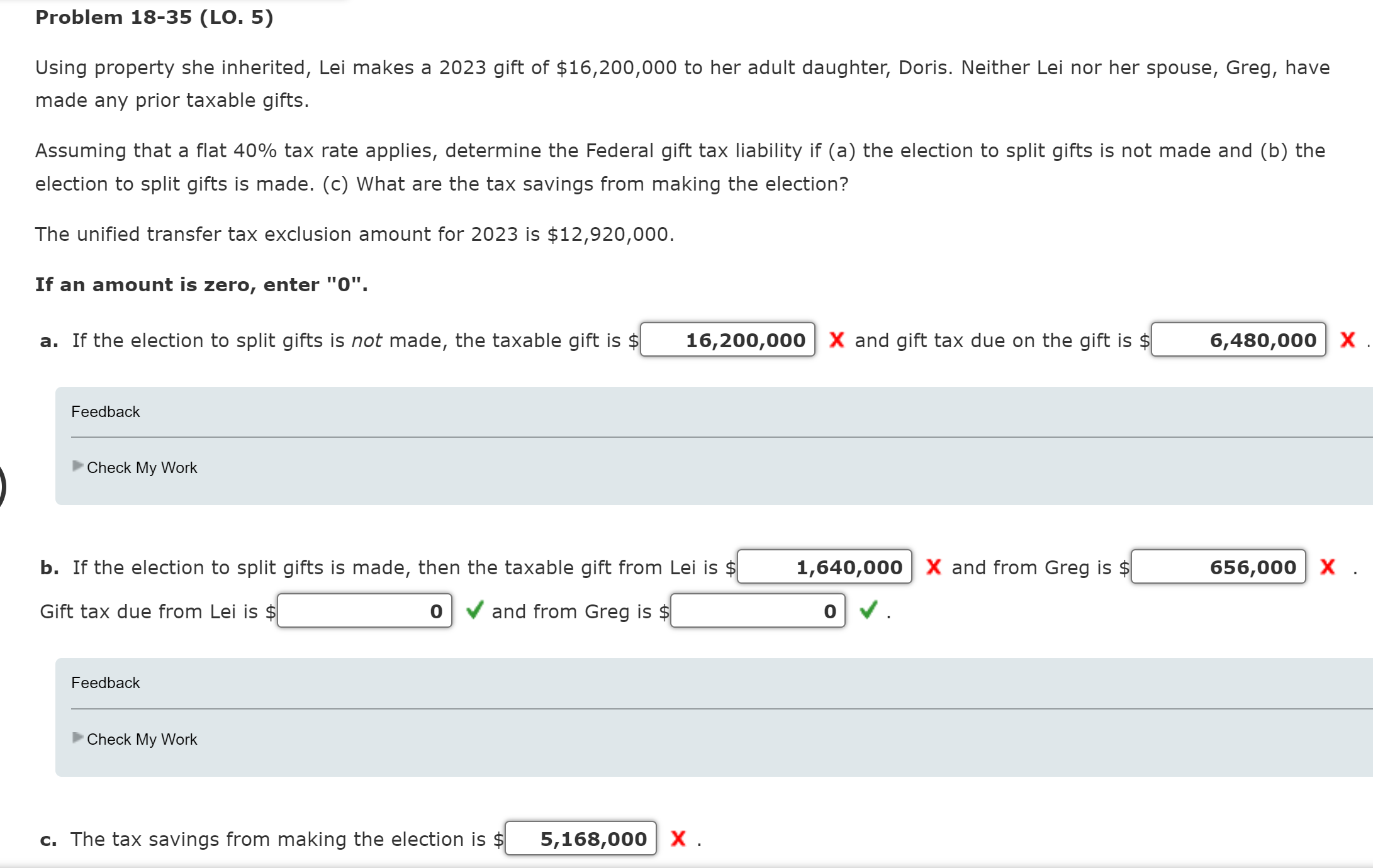Expand the first Check My Work section
Image resolution: width=1373 pixels, height=868 pixels.
click(142, 467)
